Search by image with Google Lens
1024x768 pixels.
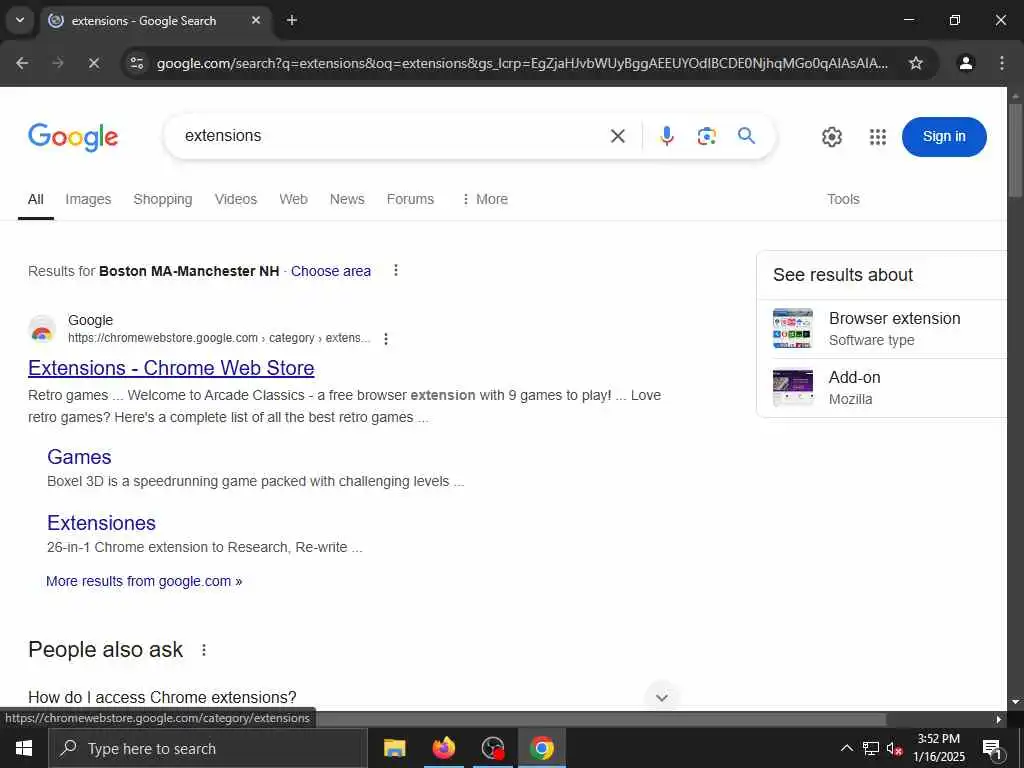(x=707, y=136)
